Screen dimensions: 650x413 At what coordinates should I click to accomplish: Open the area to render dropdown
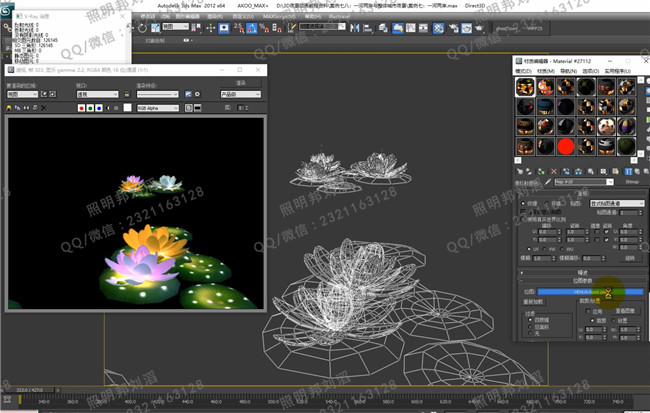pos(22,94)
